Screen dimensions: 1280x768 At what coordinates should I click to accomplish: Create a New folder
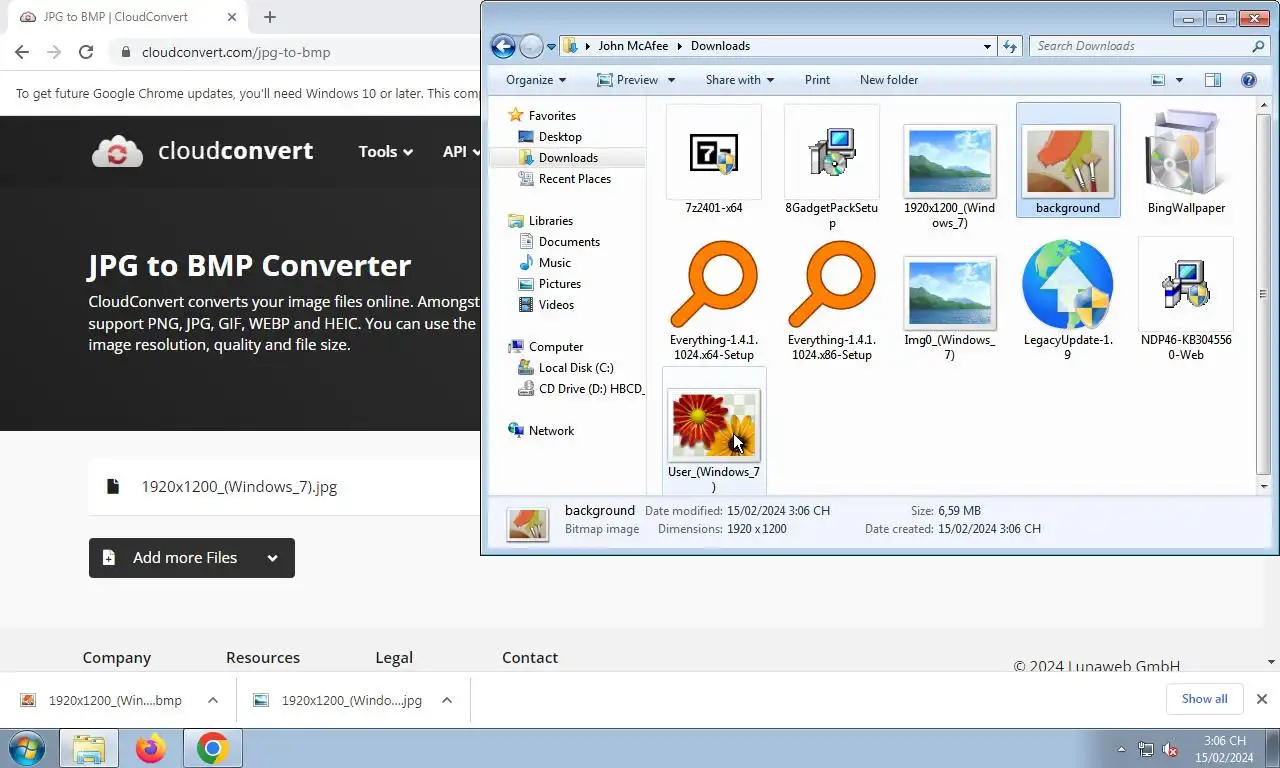[x=889, y=80]
